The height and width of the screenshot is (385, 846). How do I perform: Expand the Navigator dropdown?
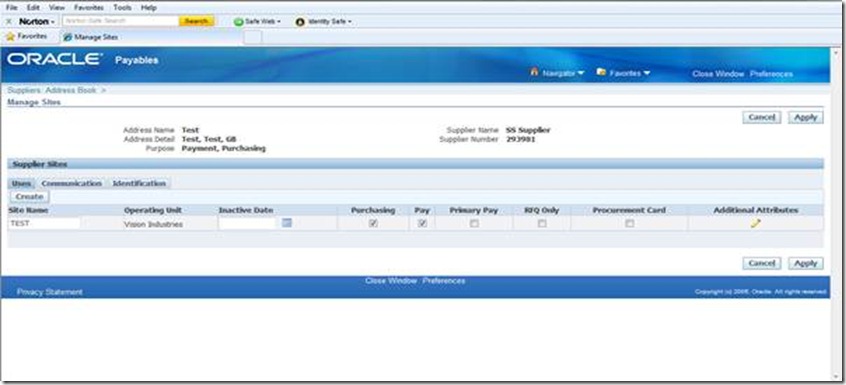point(581,73)
